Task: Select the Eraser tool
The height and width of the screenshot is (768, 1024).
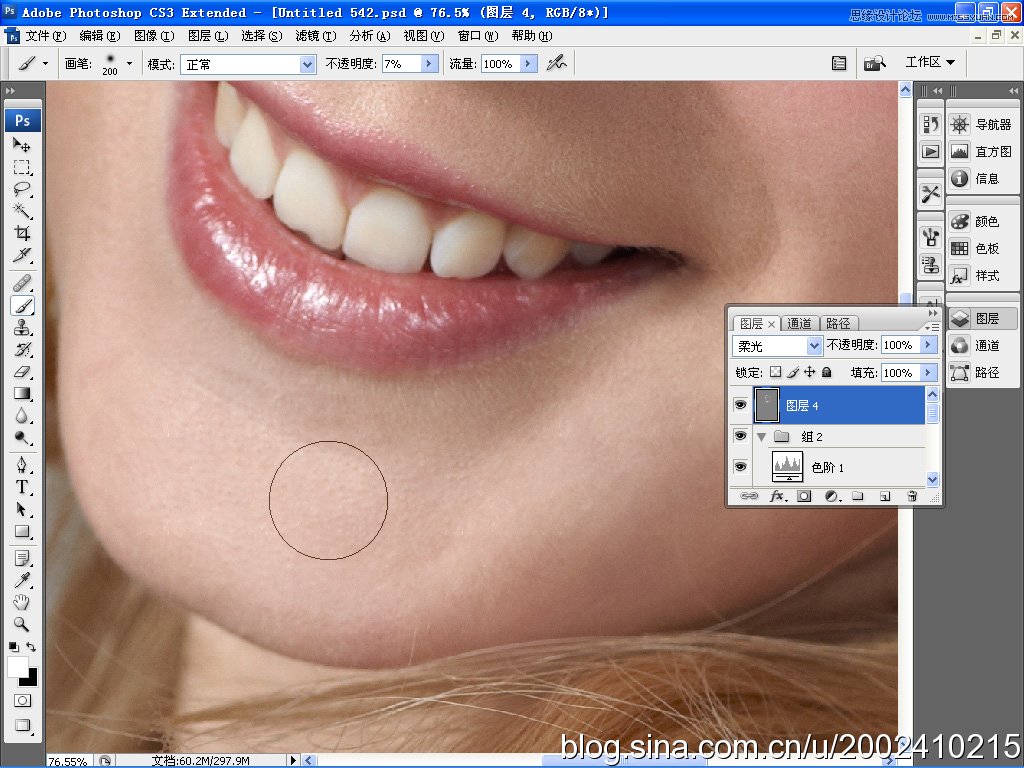Action: click(x=22, y=372)
